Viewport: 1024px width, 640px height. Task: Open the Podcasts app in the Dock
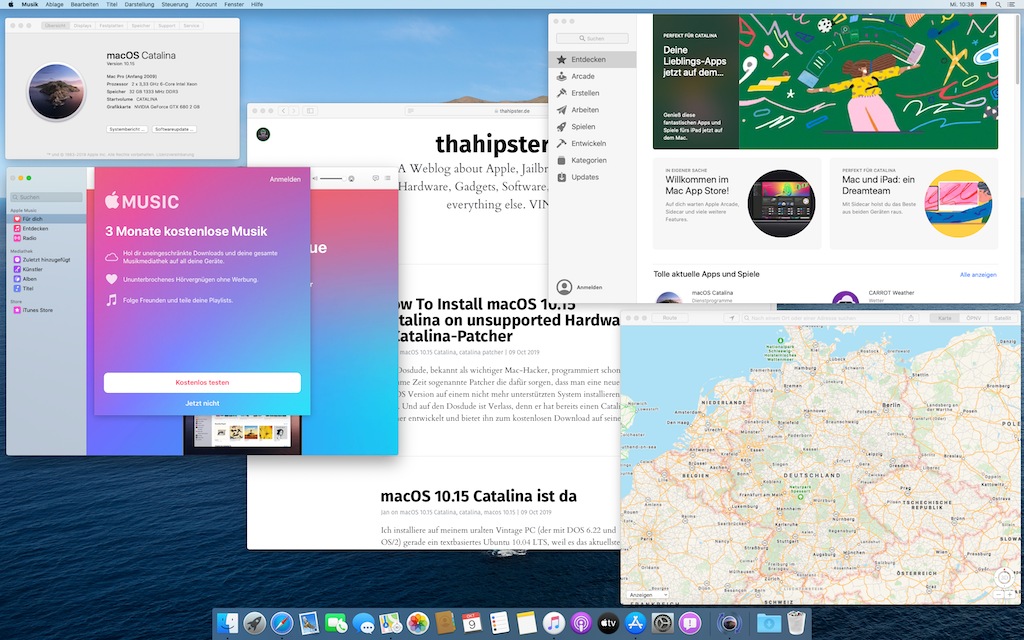(x=581, y=623)
